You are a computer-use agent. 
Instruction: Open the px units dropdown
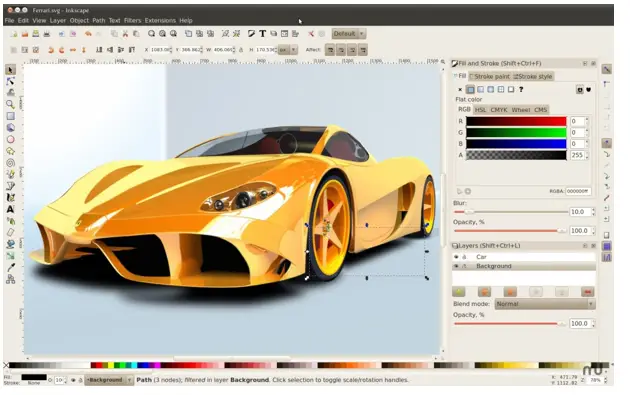[x=288, y=50]
